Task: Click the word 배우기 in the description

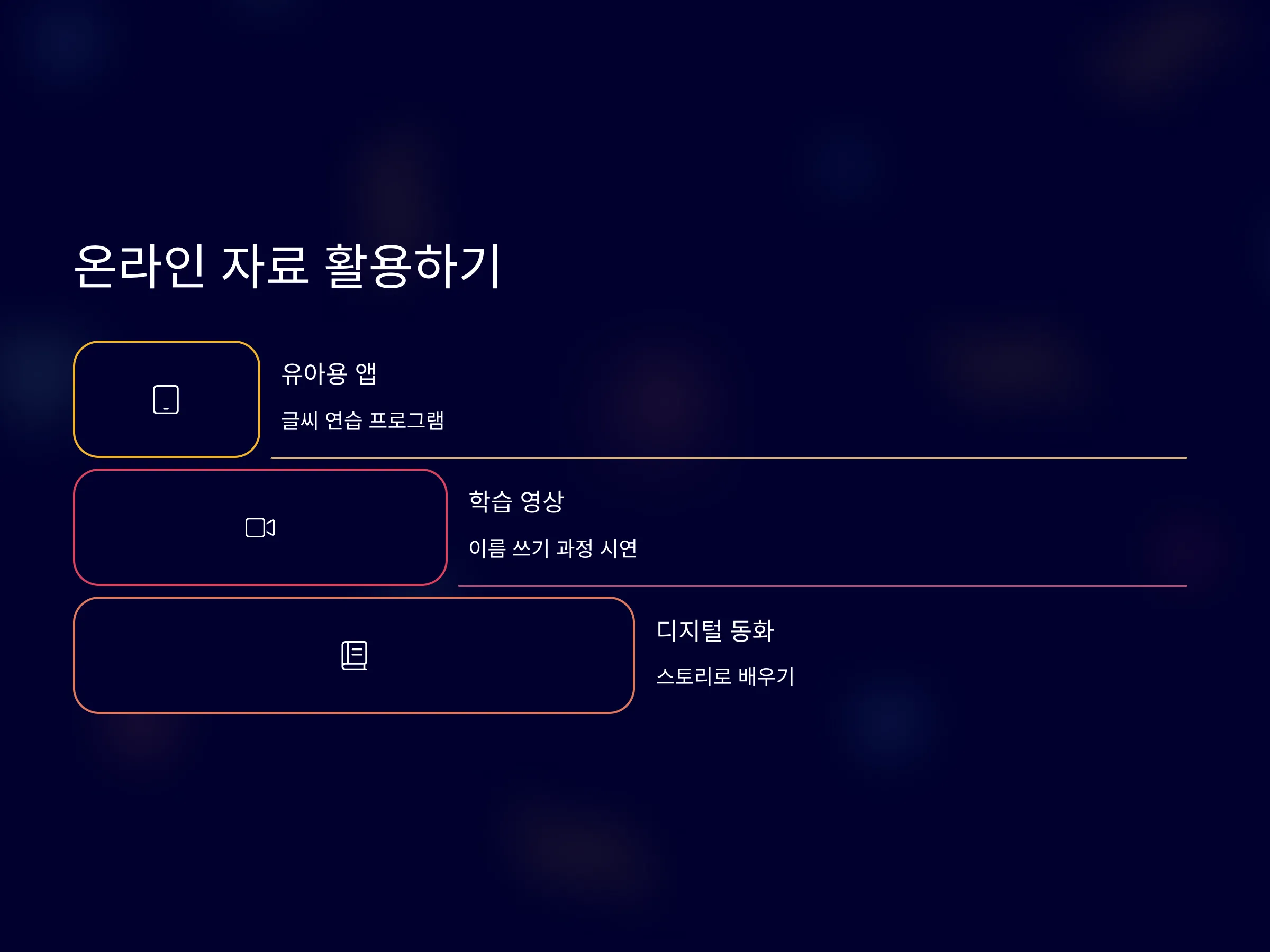Action: [766, 676]
